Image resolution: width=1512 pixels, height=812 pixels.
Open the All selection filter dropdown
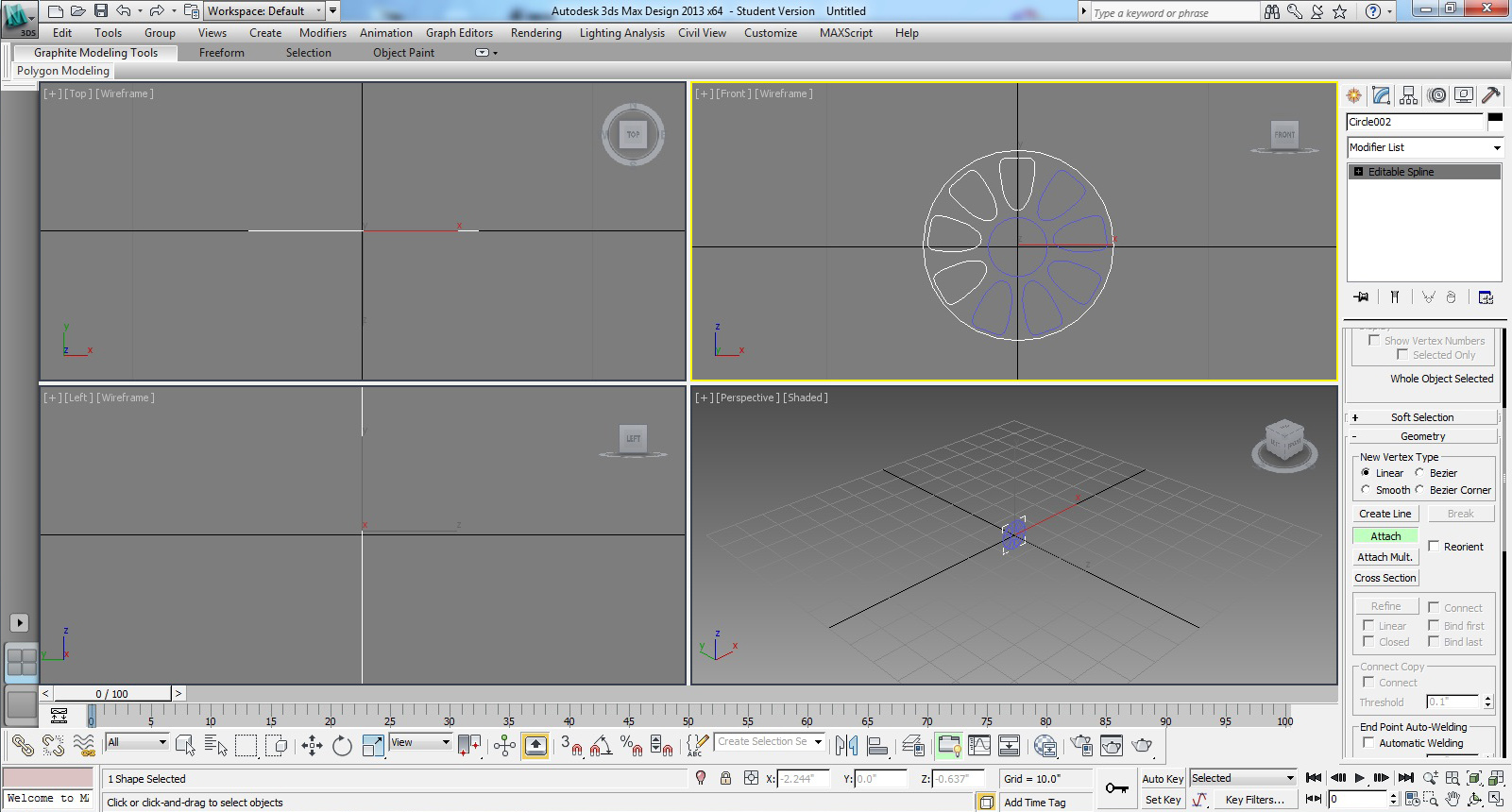pyautogui.click(x=137, y=742)
